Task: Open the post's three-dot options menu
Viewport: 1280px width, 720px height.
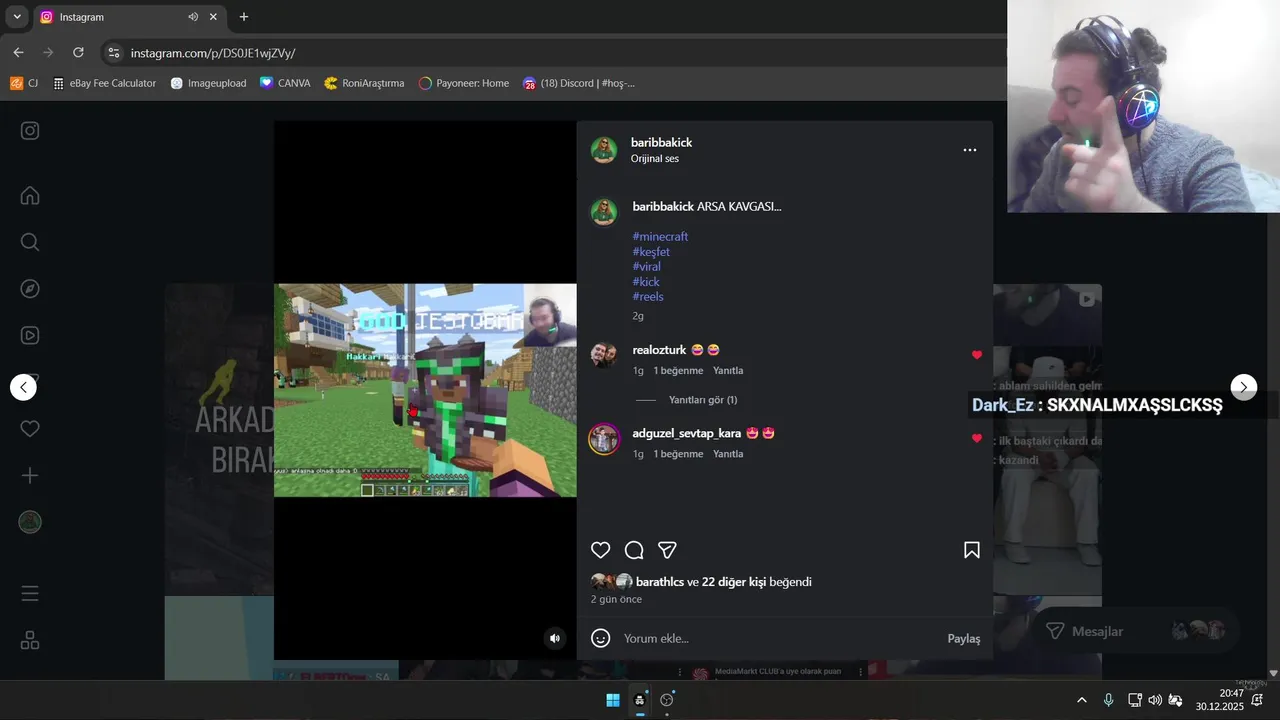Action: (969, 150)
